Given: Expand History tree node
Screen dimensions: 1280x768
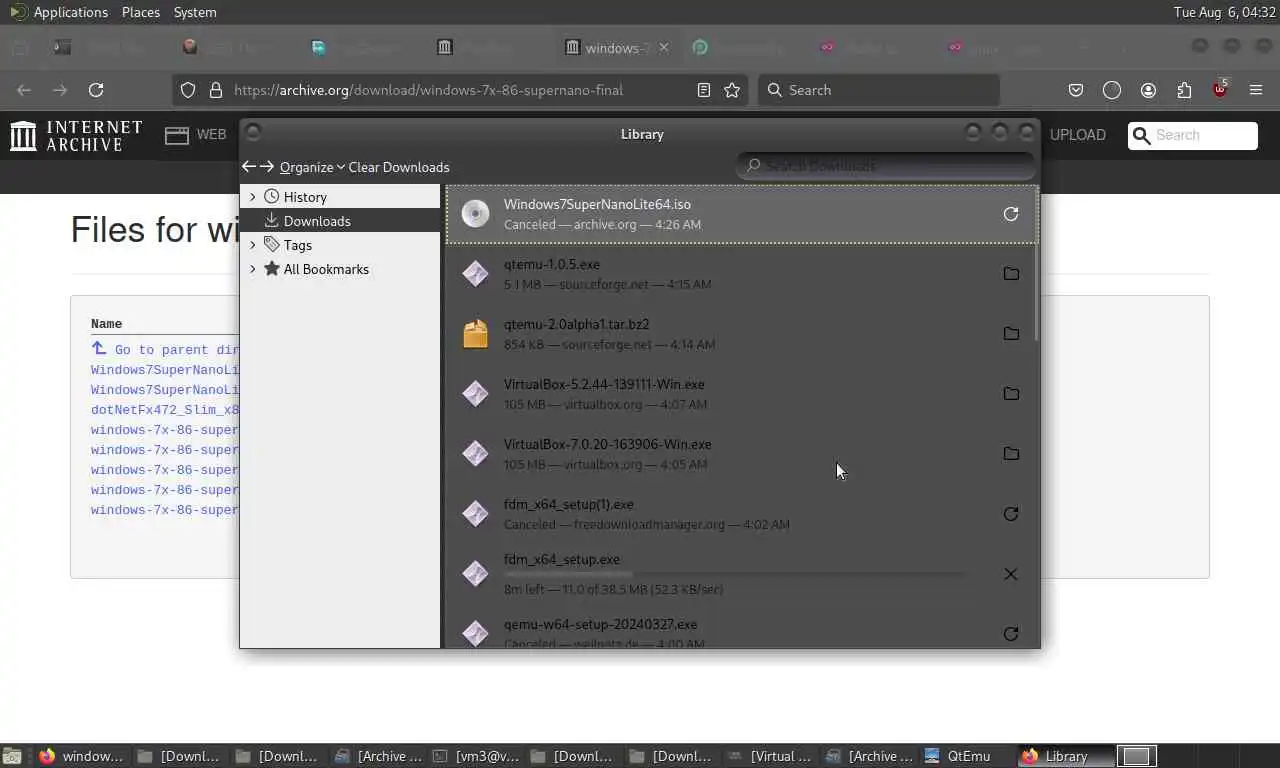Looking at the screenshot, I should tap(252, 197).
